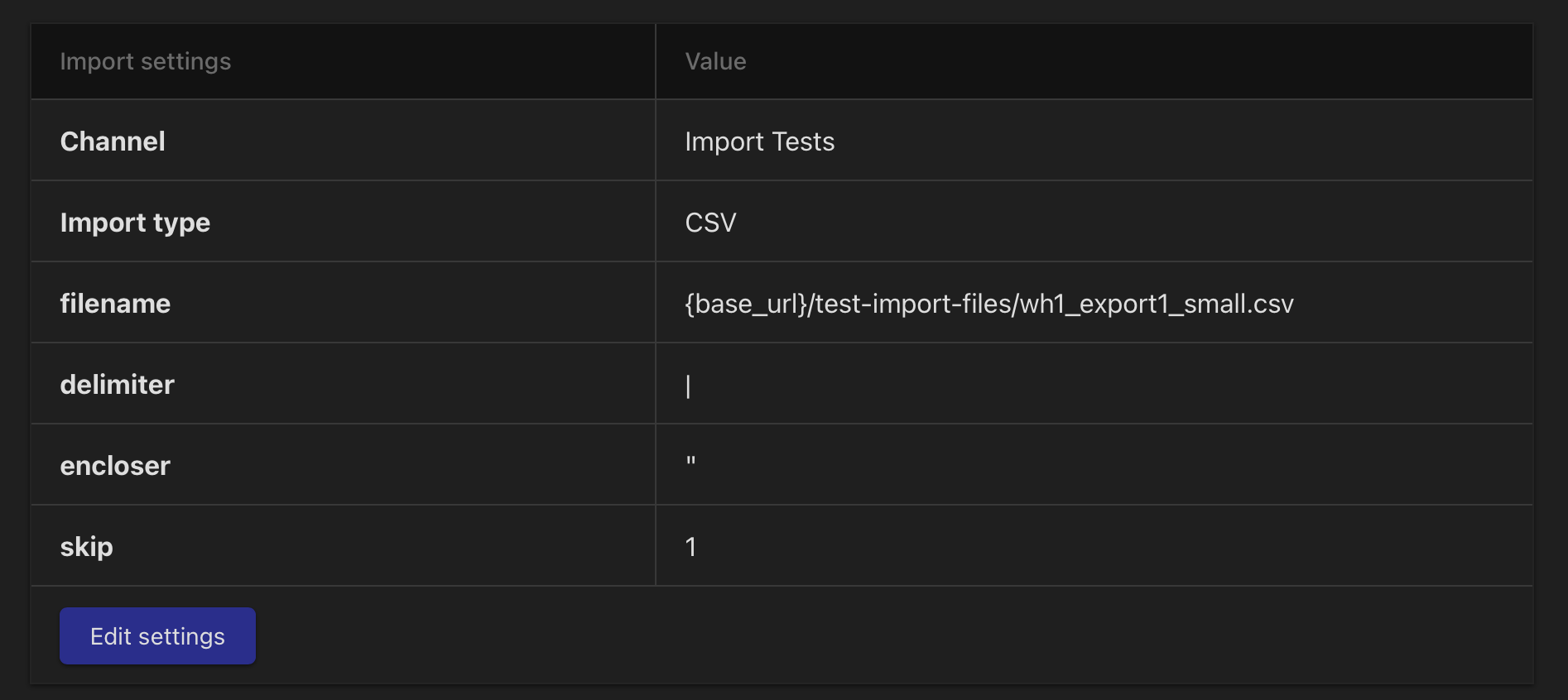The width and height of the screenshot is (1568, 700).
Task: Click the filename row label
Action: tap(115, 304)
